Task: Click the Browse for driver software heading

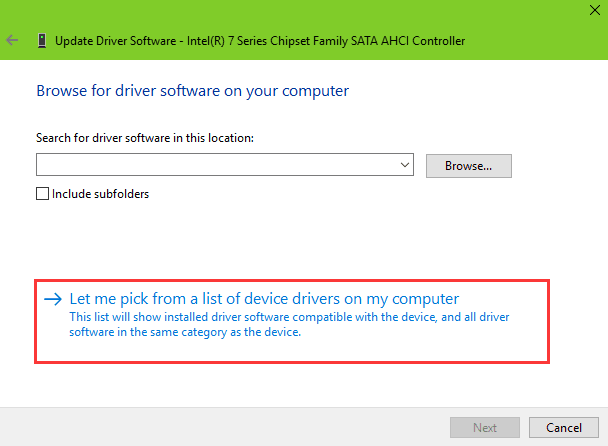Action: tap(193, 91)
